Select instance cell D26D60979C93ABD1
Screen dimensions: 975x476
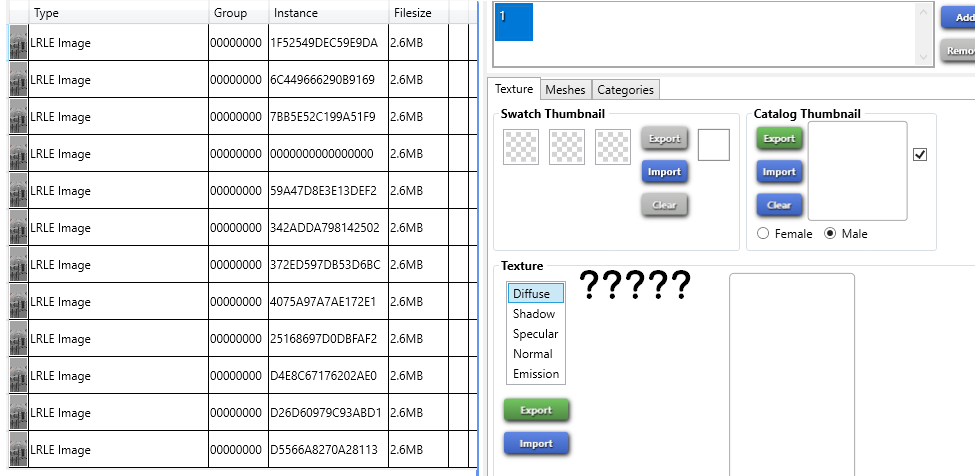328,412
